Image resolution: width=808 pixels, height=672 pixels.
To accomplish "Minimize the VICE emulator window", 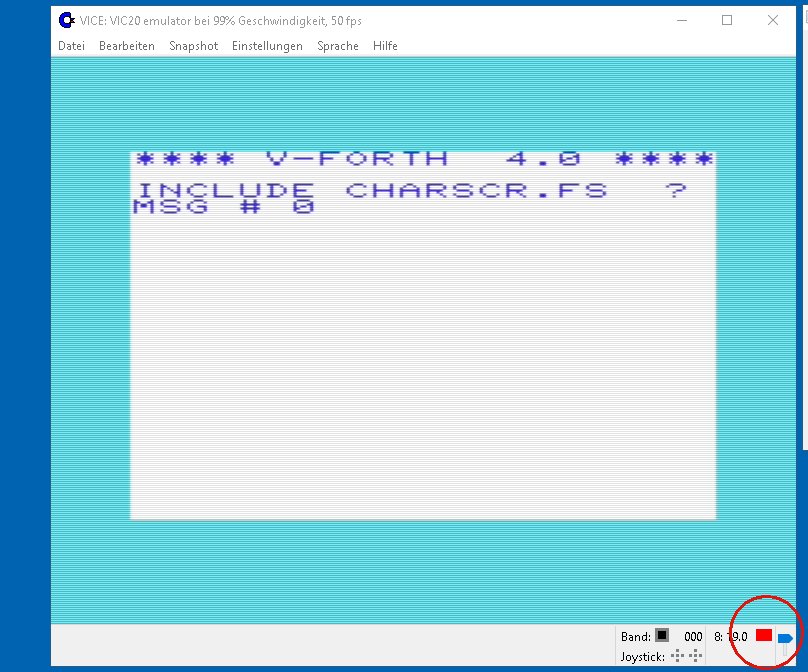I will pyautogui.click(x=682, y=21).
